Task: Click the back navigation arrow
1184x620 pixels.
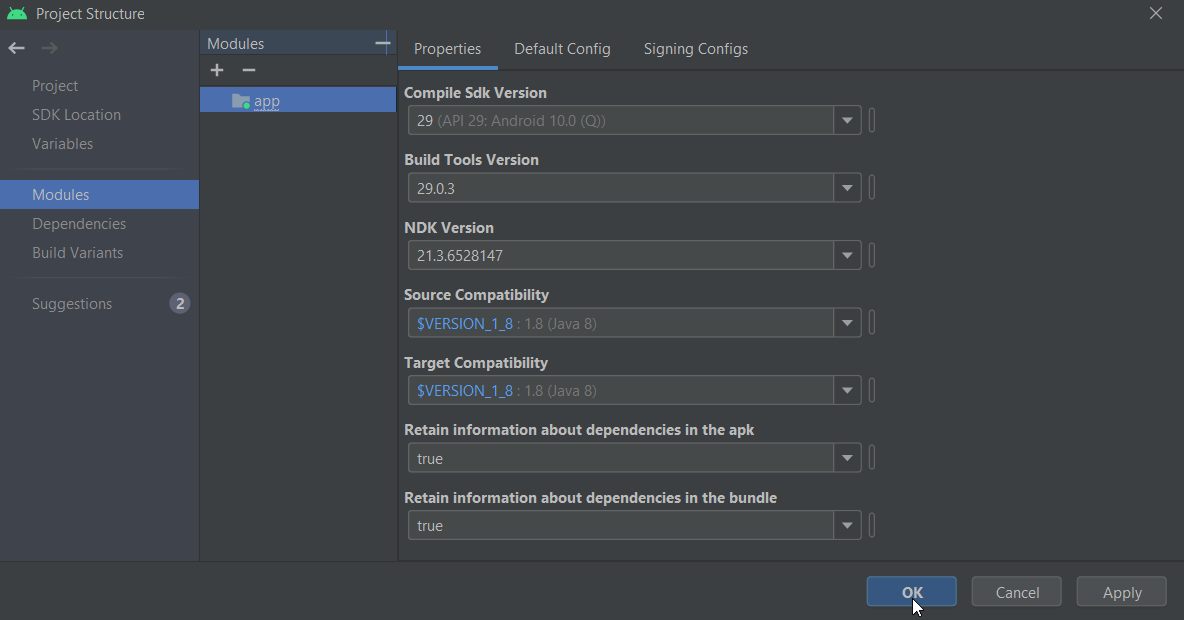Action: tap(16, 48)
